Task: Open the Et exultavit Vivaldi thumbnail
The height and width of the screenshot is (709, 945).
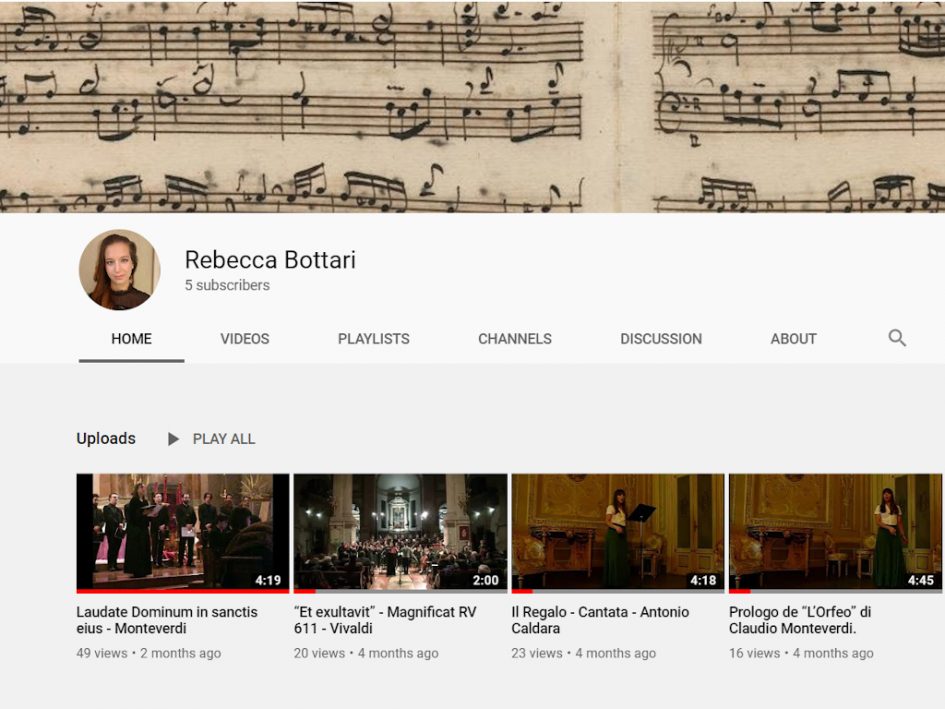Action: click(400, 533)
